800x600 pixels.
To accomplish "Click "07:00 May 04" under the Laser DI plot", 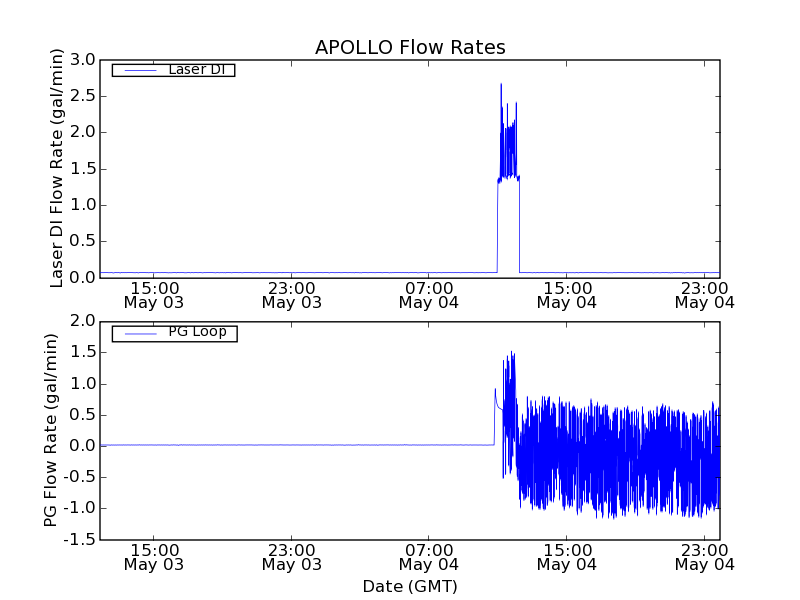I will pos(429,295).
